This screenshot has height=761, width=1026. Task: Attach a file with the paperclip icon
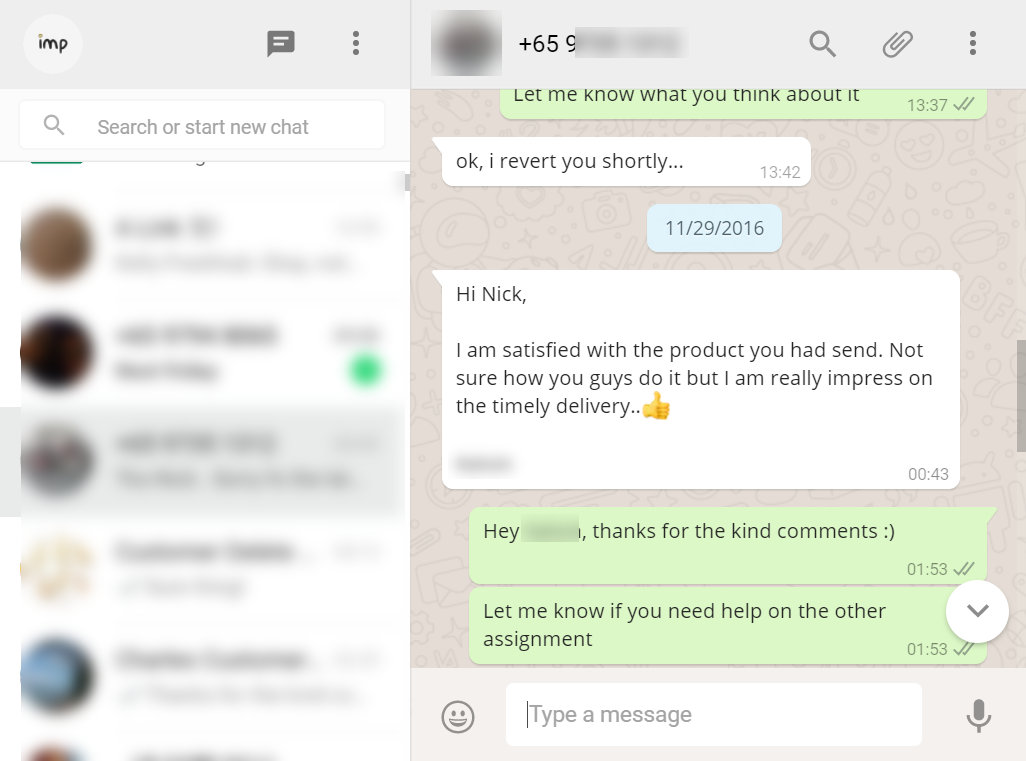point(897,44)
